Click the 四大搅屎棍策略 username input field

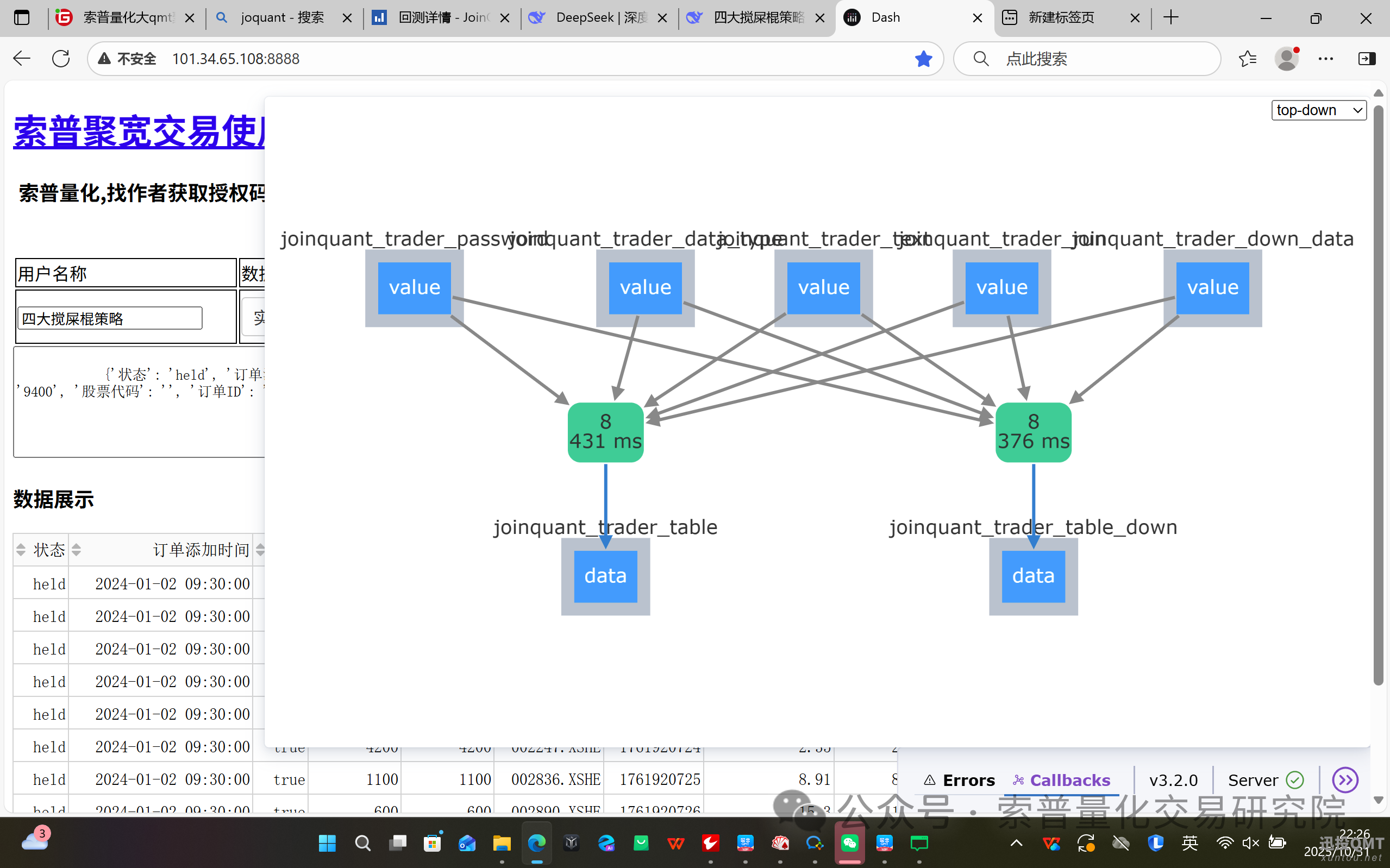pos(110,318)
